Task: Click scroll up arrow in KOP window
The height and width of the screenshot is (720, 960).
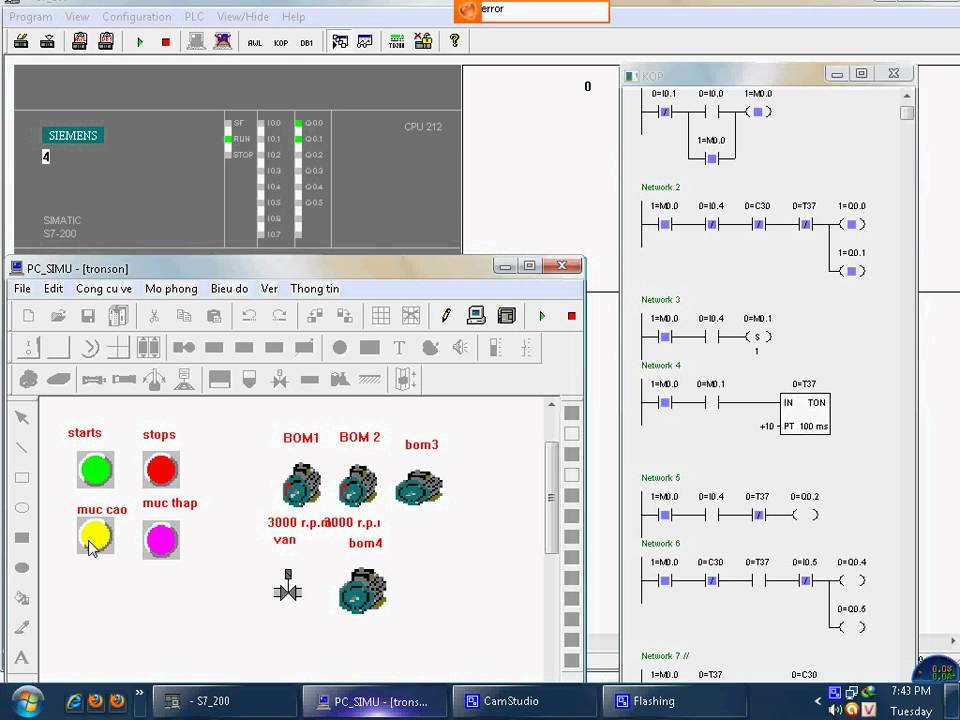Action: 907,96
